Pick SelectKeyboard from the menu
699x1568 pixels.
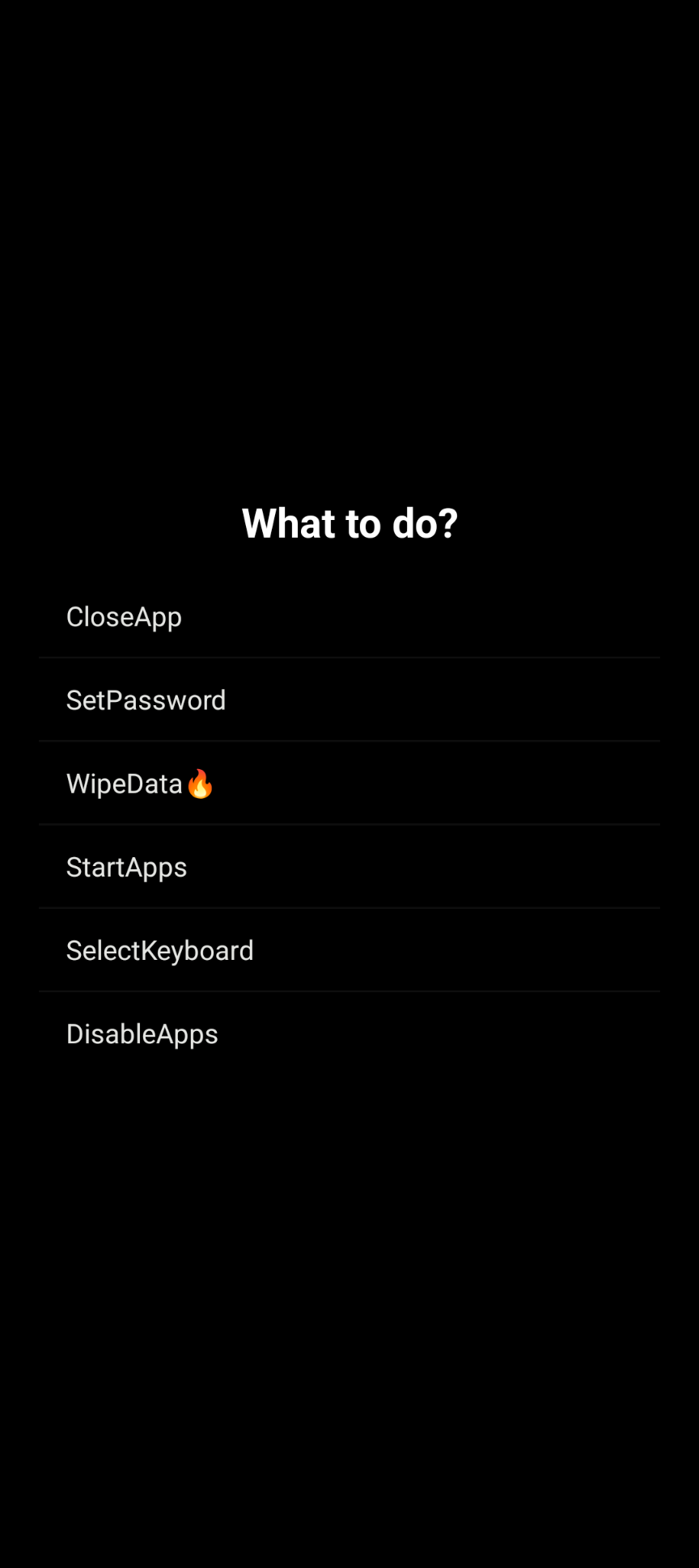click(x=159, y=950)
